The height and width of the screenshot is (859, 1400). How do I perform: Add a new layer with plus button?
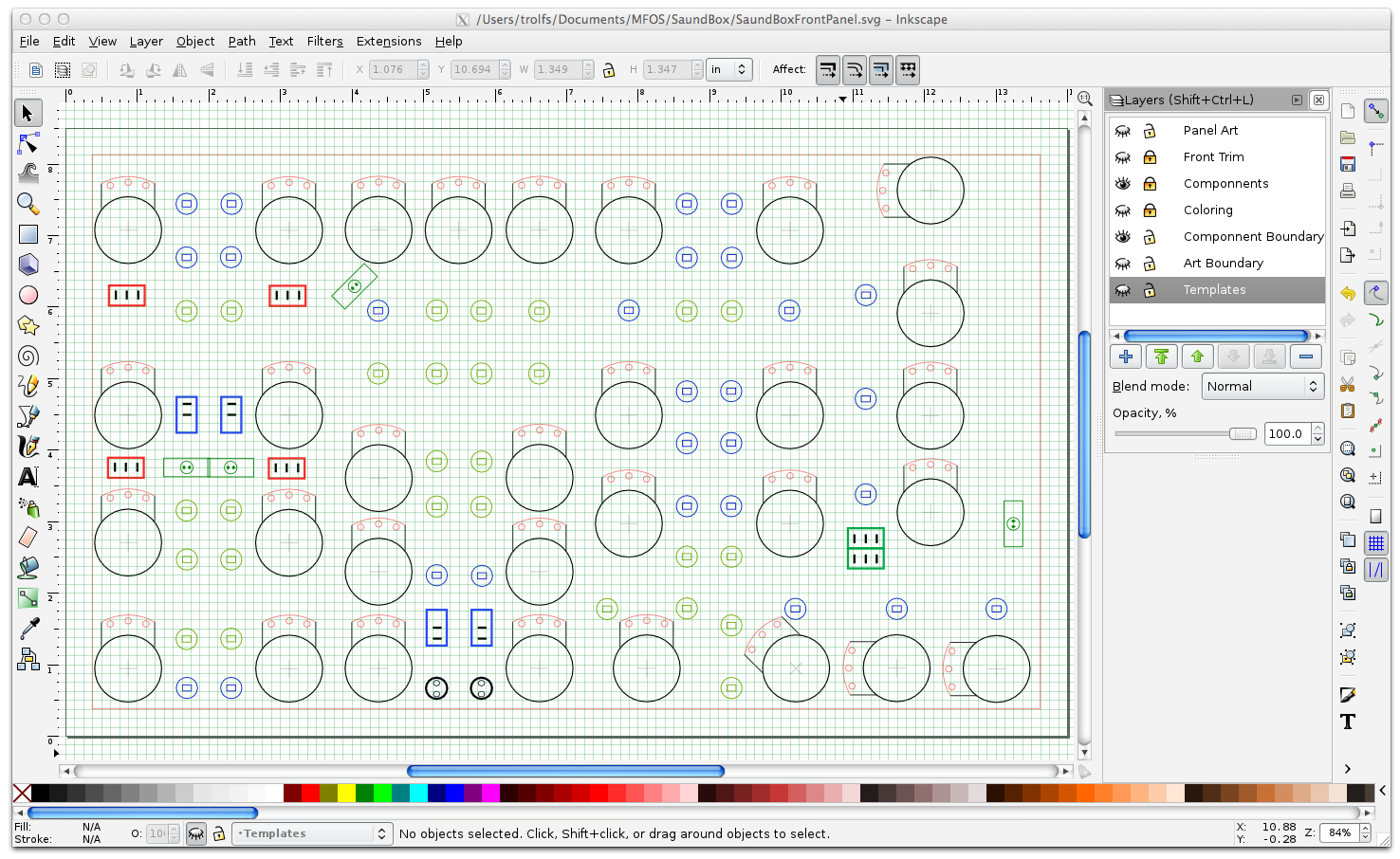coord(1126,356)
